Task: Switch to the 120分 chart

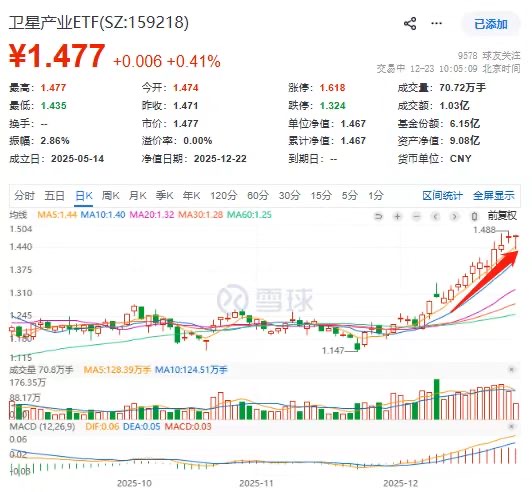Action: click(x=224, y=195)
